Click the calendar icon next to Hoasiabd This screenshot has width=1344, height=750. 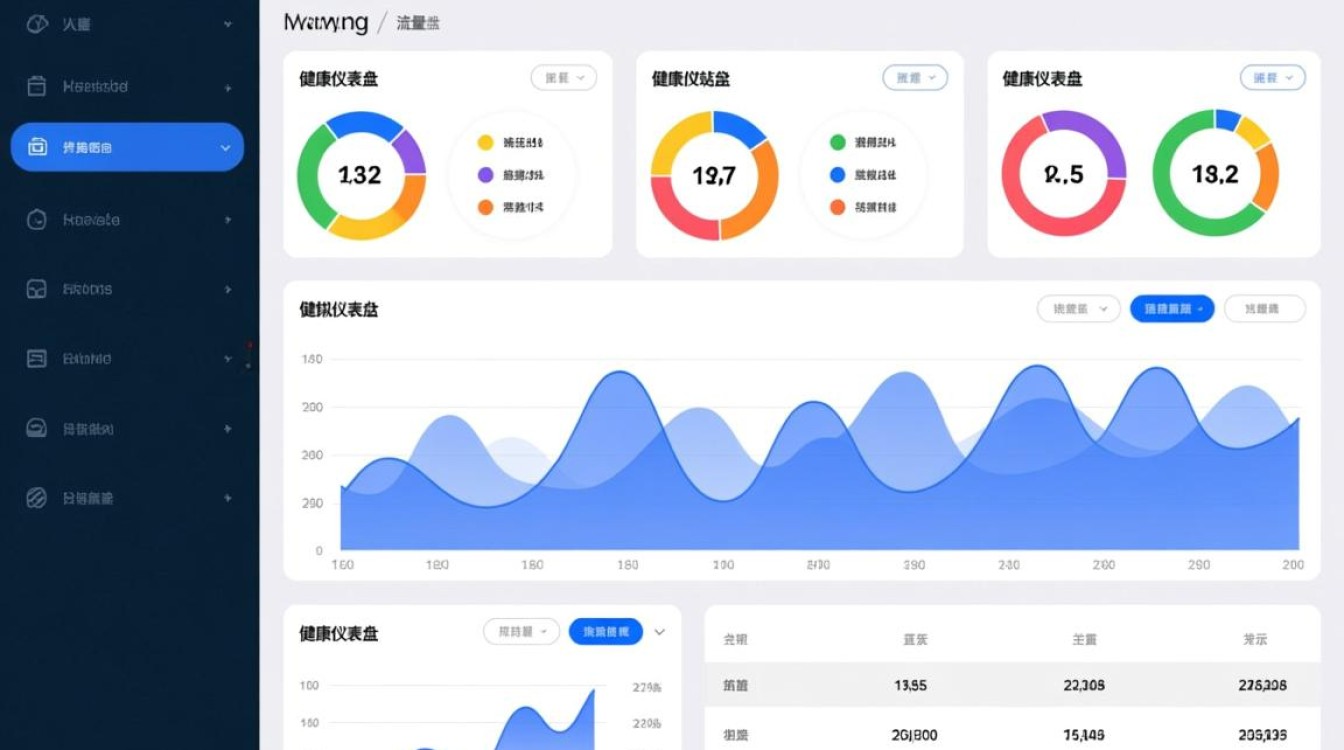(36, 87)
